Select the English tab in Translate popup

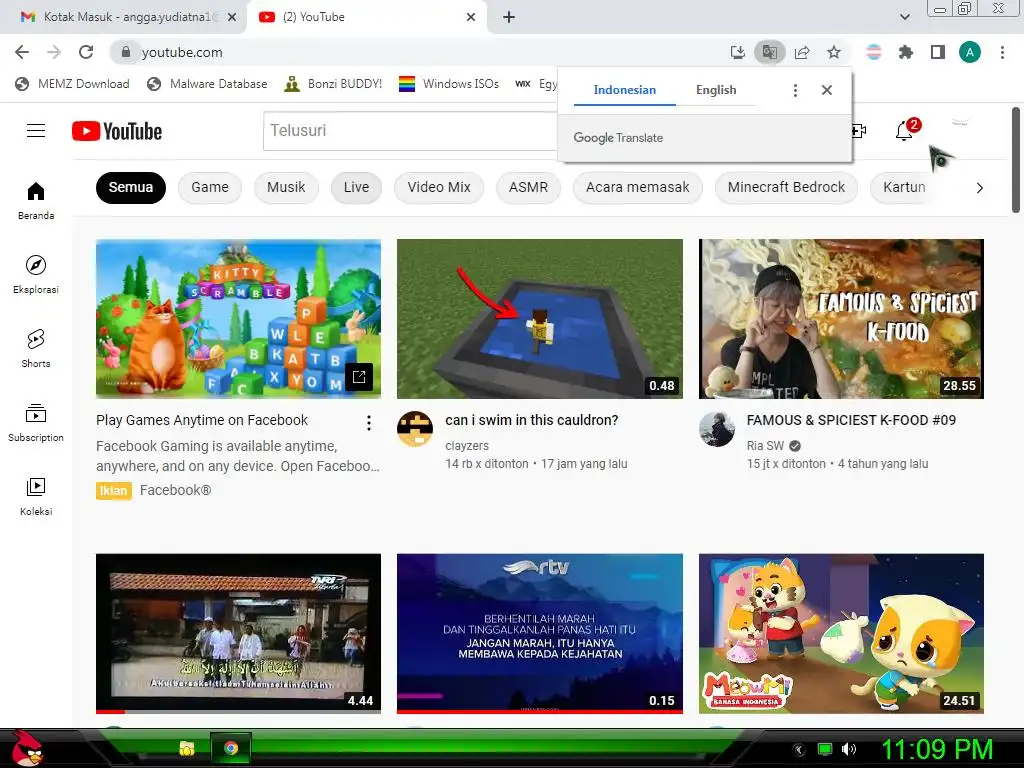point(716,90)
